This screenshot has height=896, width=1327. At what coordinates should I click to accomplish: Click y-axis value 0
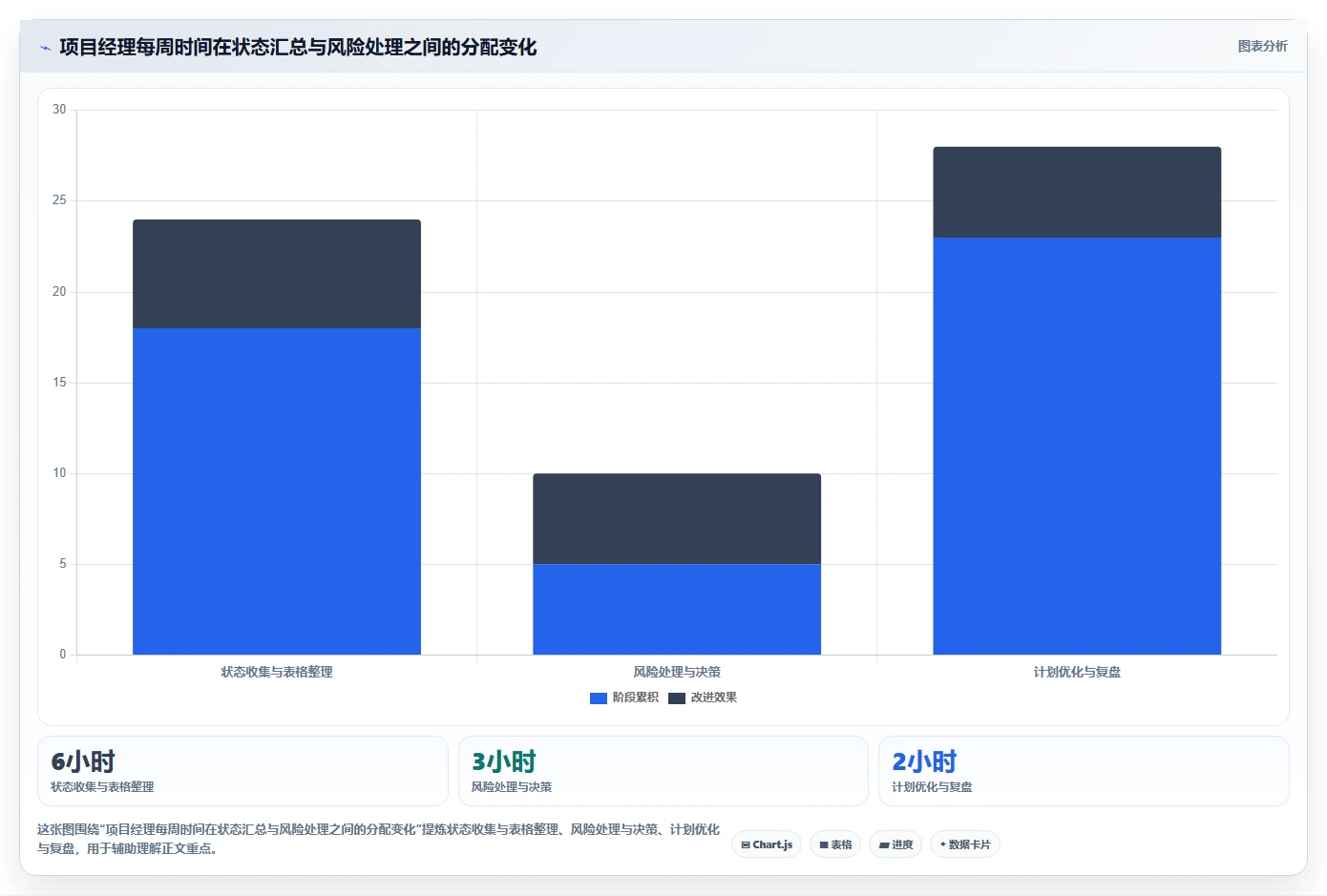(63, 655)
